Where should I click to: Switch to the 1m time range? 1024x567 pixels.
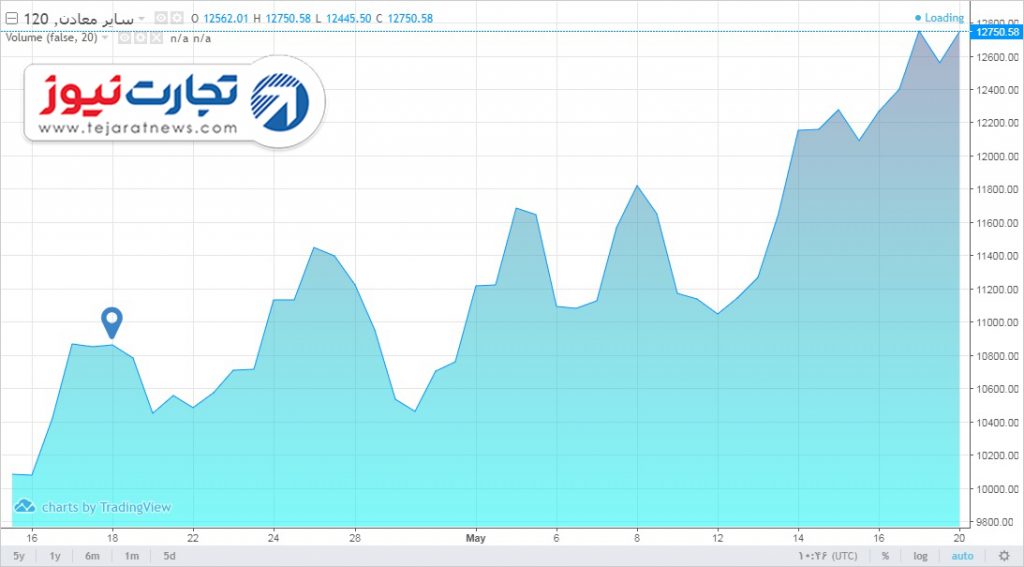click(x=131, y=556)
